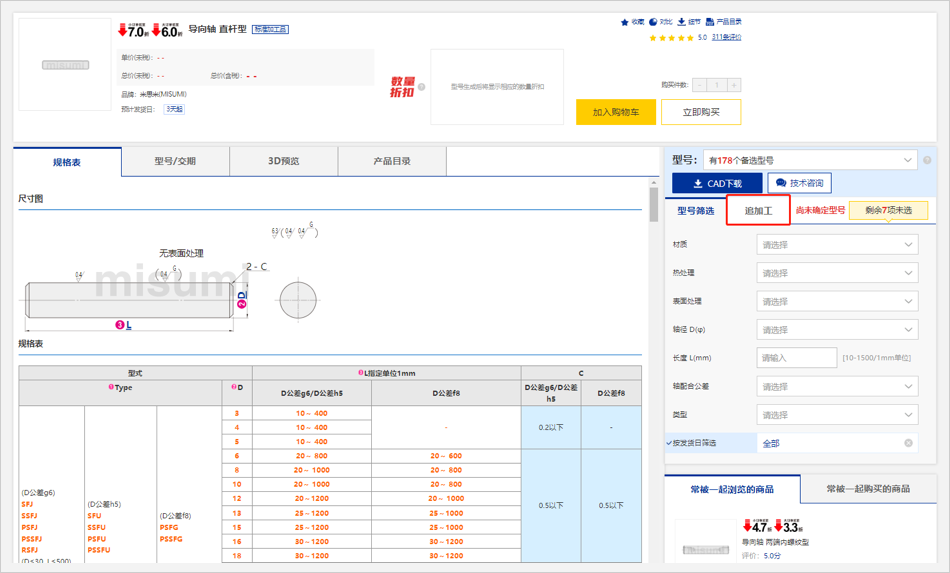Clear the 按发货日筛选 filter with x icon
Viewport: 950px width, 573px height.
point(908,443)
